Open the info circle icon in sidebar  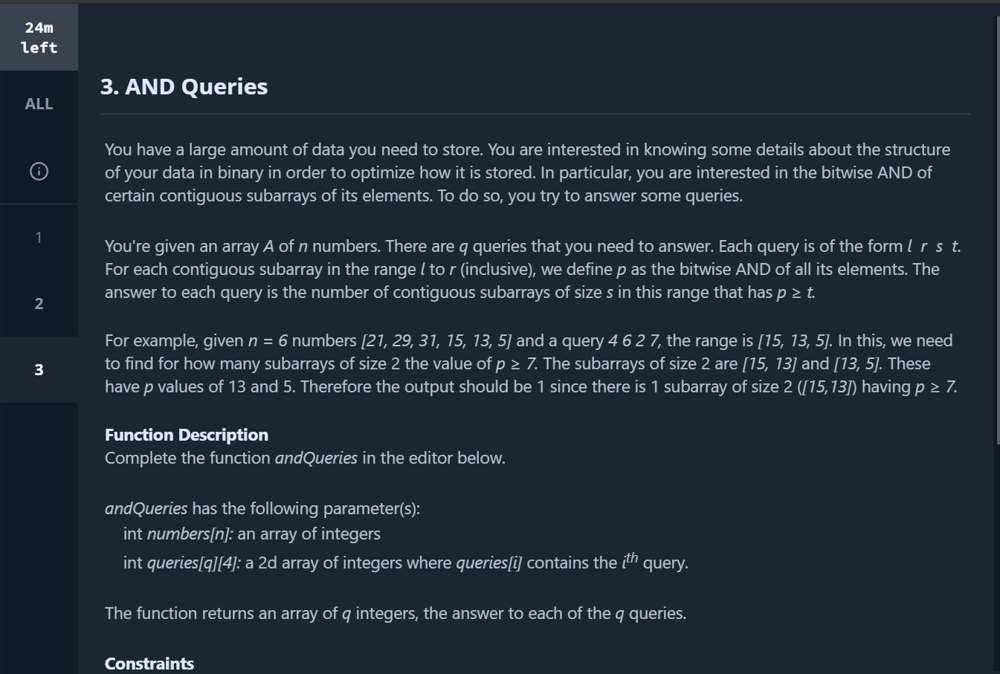(39, 171)
